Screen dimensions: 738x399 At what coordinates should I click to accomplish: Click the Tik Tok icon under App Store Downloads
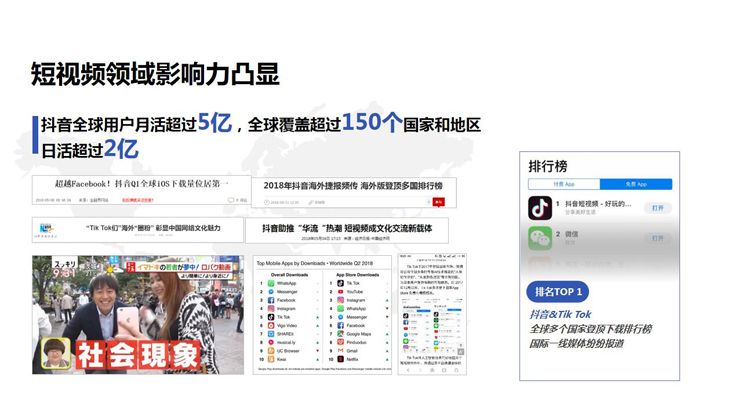click(x=341, y=283)
